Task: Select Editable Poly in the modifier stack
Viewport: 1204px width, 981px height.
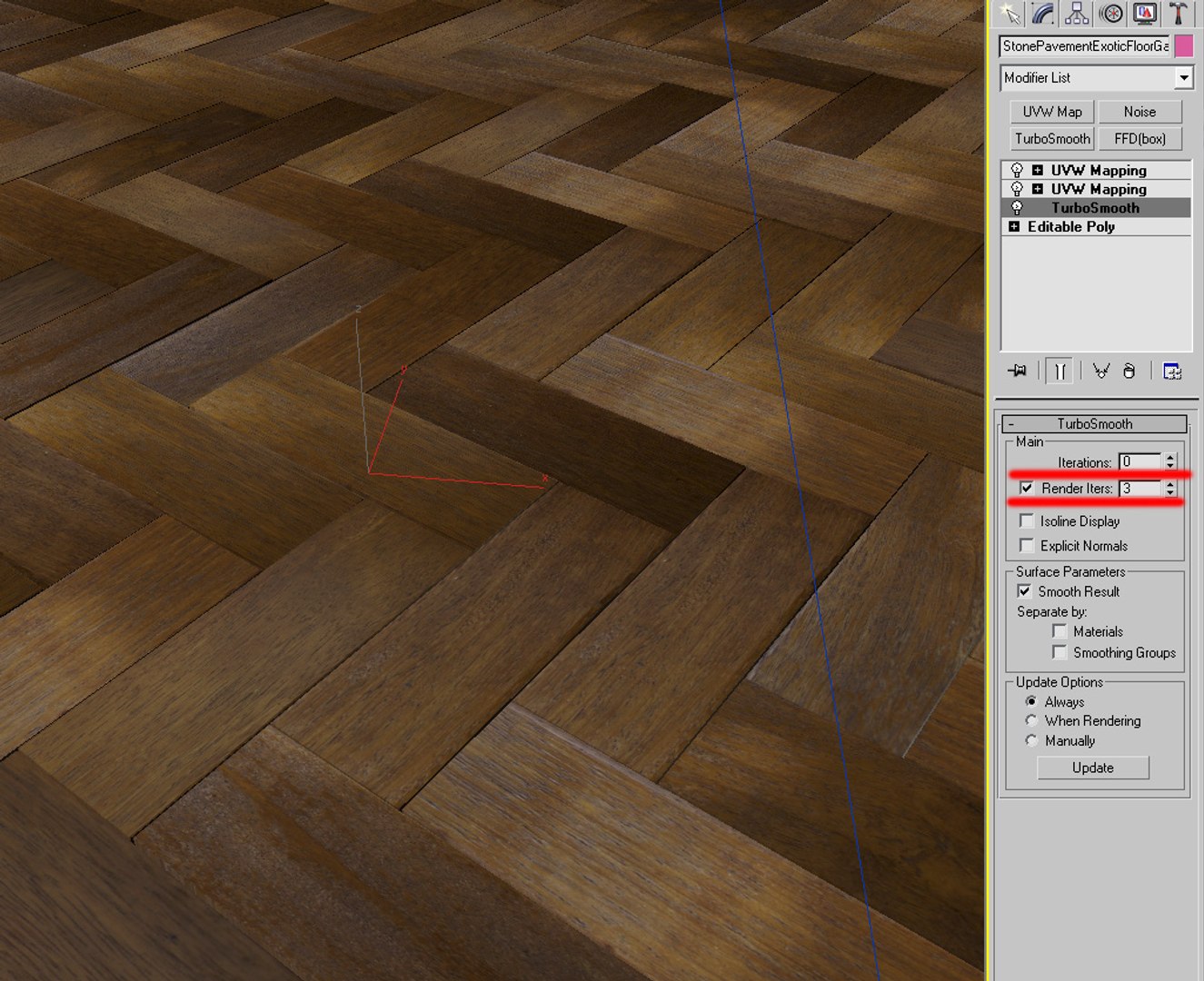Action: coord(1070,227)
